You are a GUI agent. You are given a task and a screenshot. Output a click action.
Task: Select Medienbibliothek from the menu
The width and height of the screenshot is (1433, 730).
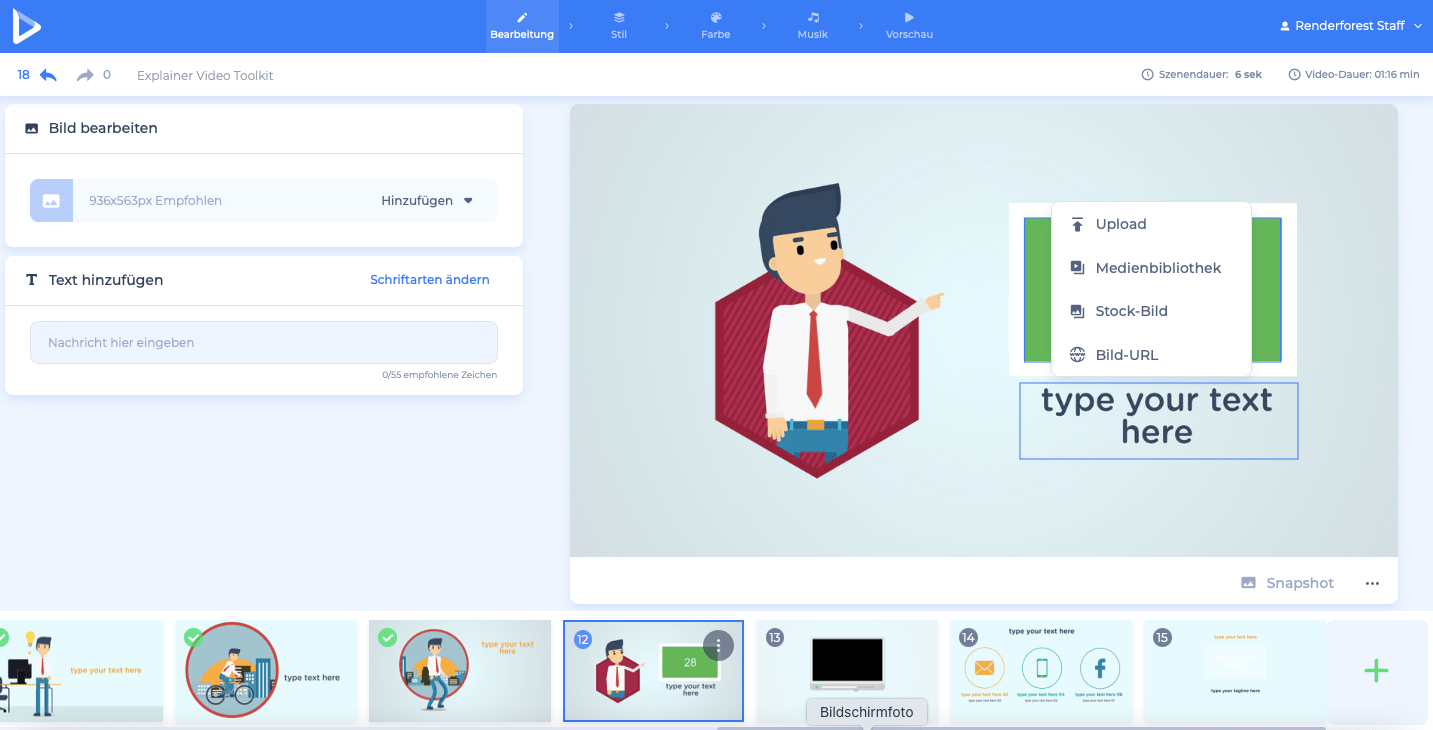coord(1157,268)
